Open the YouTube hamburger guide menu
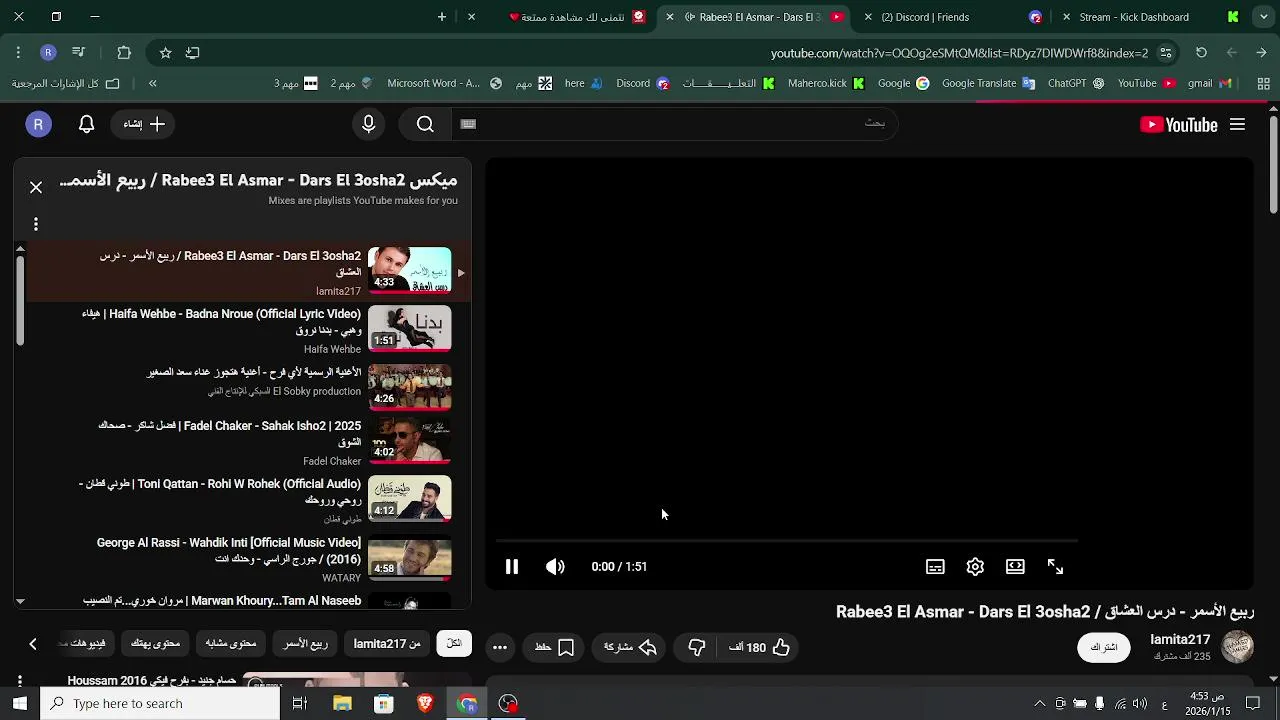Screen dimensions: 1280x720 click(x=1237, y=124)
